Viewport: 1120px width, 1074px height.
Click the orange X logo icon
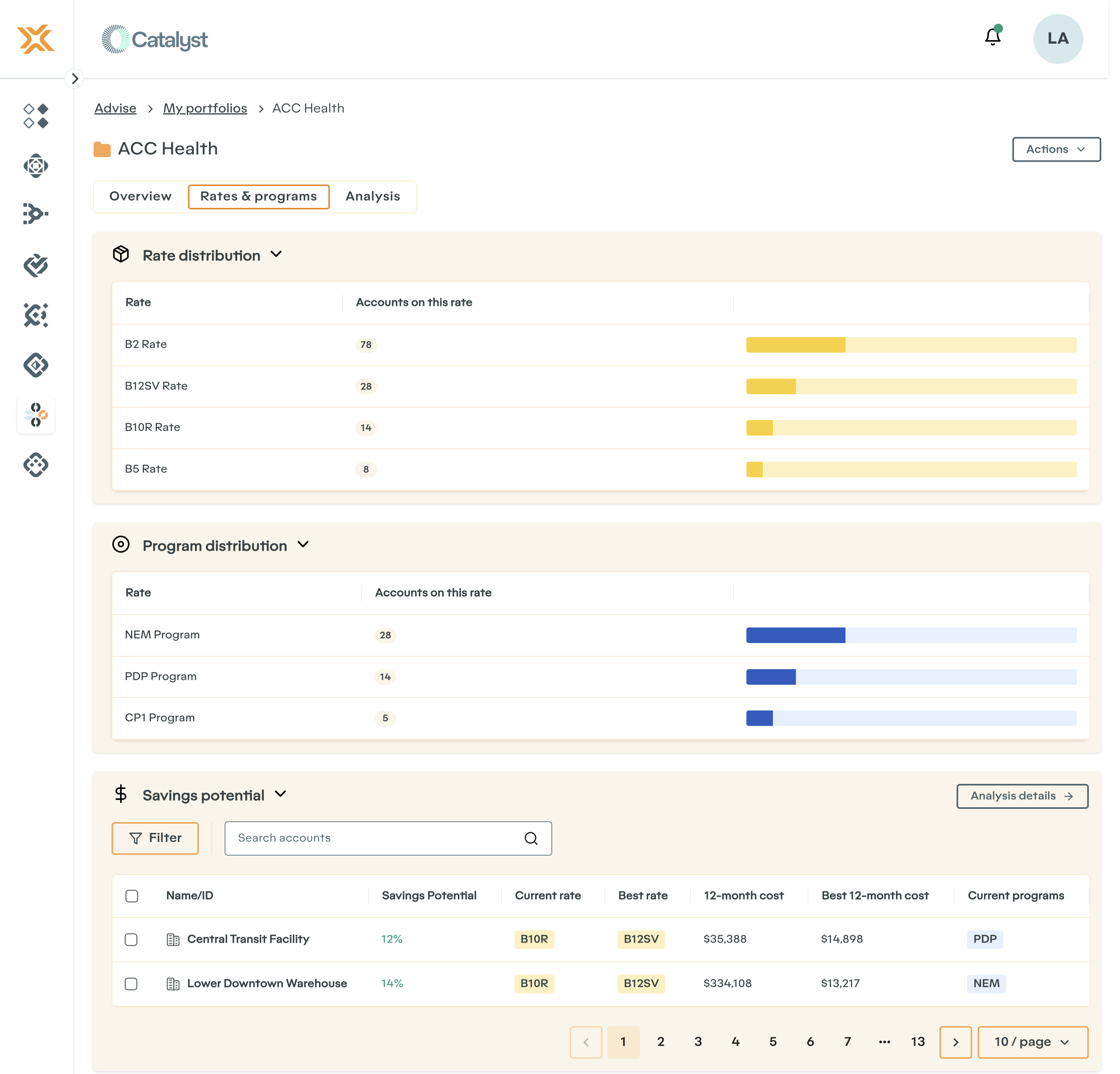35,39
